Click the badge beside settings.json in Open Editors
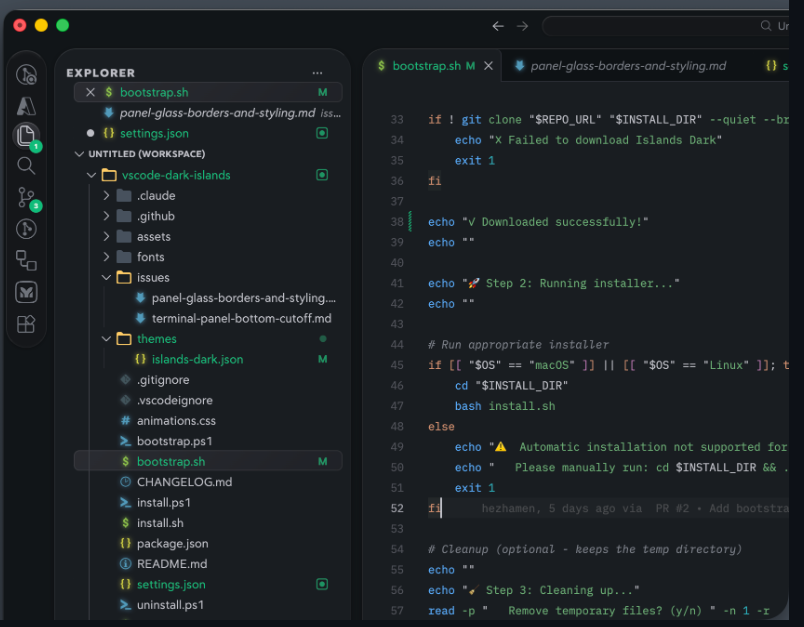Viewport: 804px width, 627px height. [x=322, y=133]
